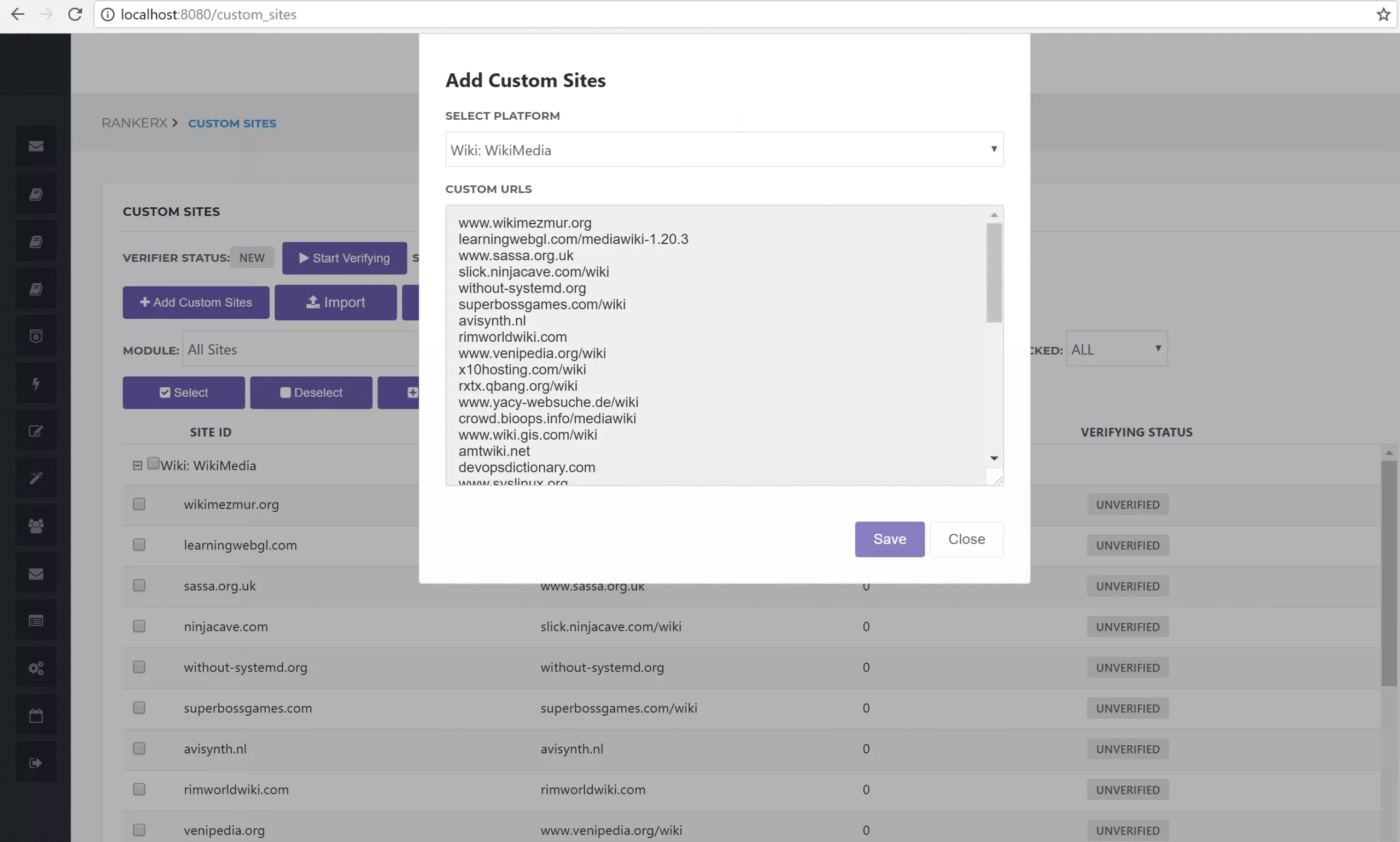Viewport: 1400px width, 842px height.
Task: Select the calendar sidebar icon
Action: [x=36, y=715]
